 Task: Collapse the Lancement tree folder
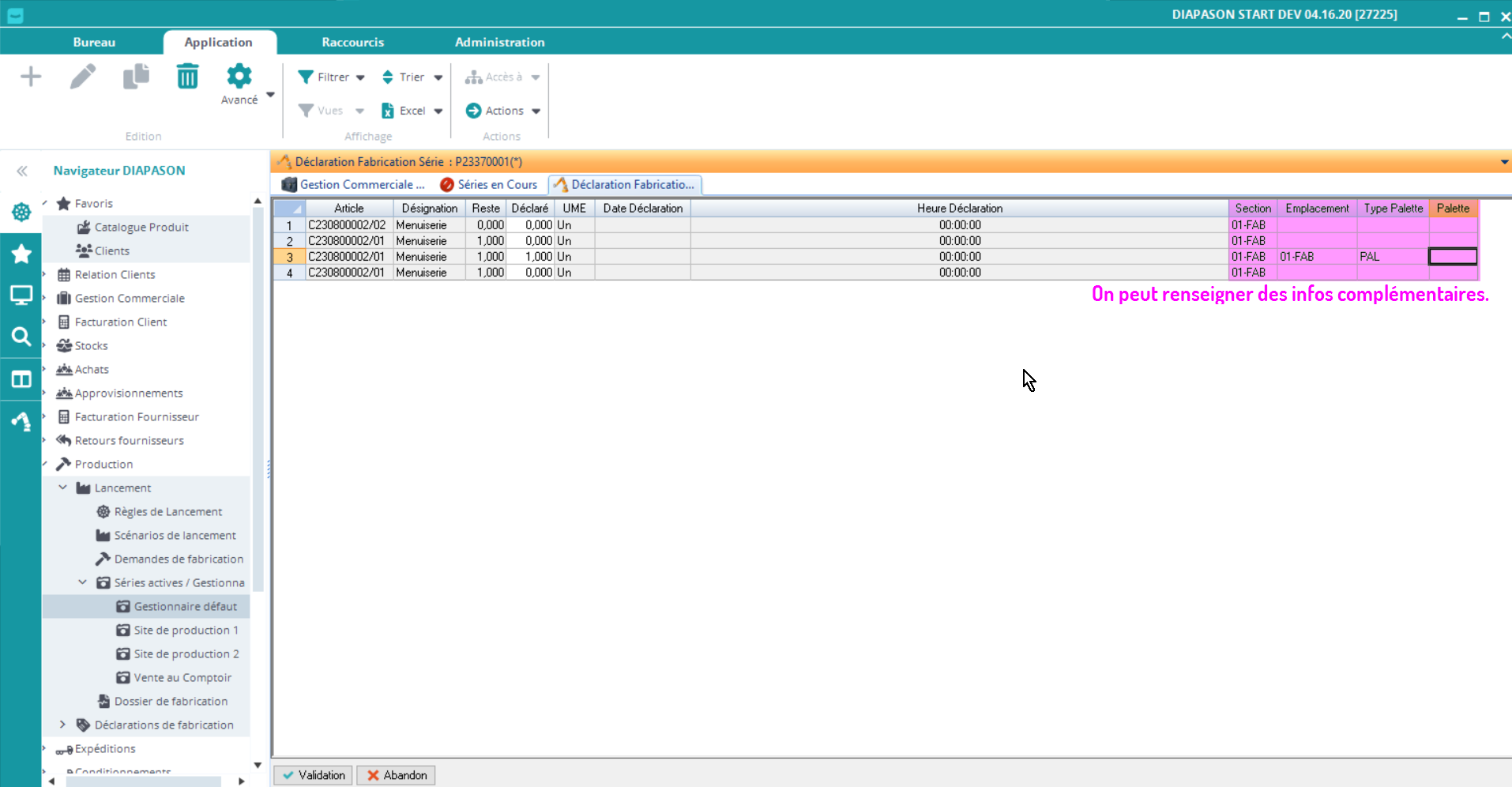(63, 488)
